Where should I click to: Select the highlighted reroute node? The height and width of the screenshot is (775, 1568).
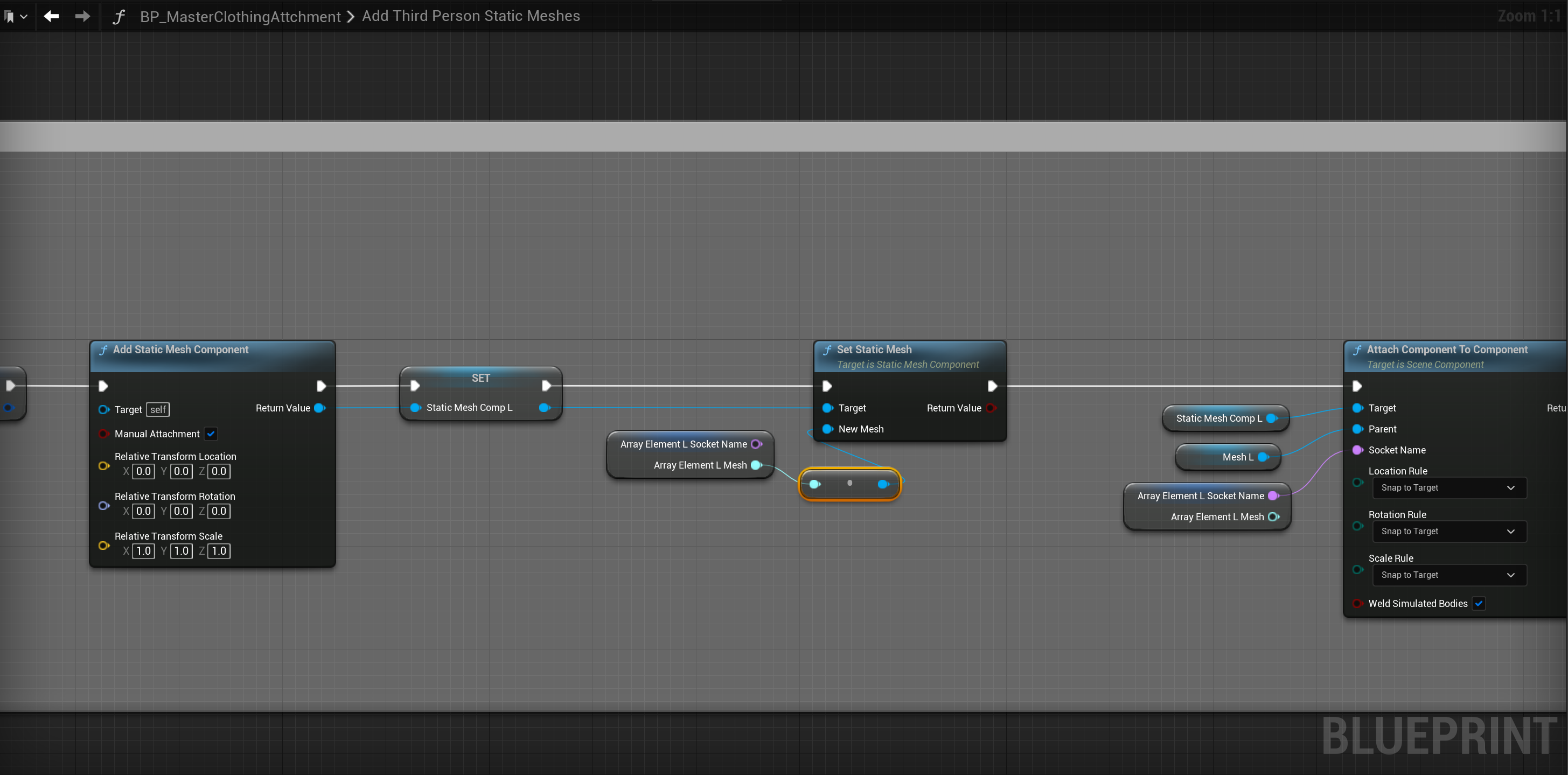click(849, 484)
